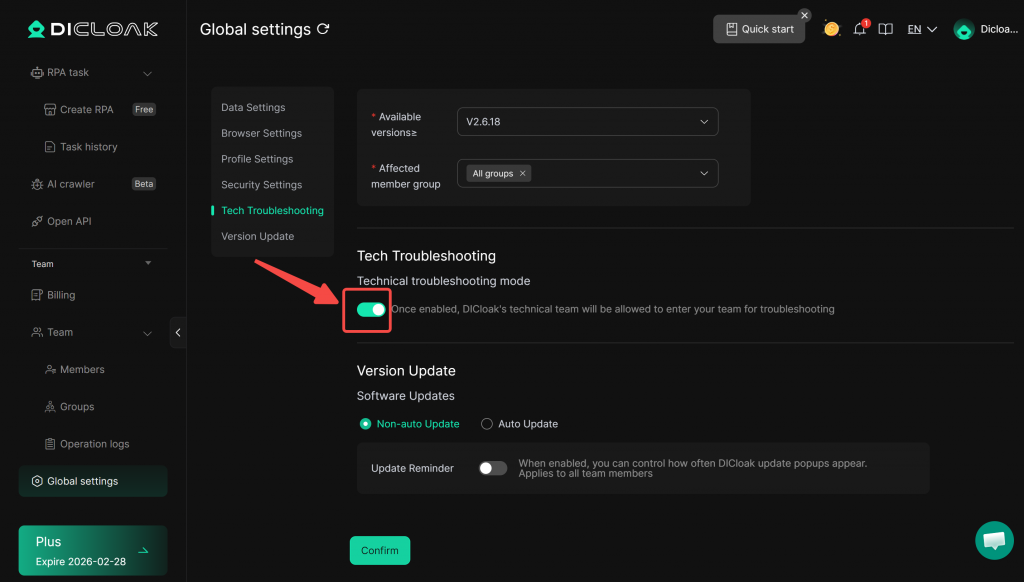Disable Technical troubleshooting mode toggle
Image resolution: width=1024 pixels, height=582 pixels.
(x=371, y=310)
